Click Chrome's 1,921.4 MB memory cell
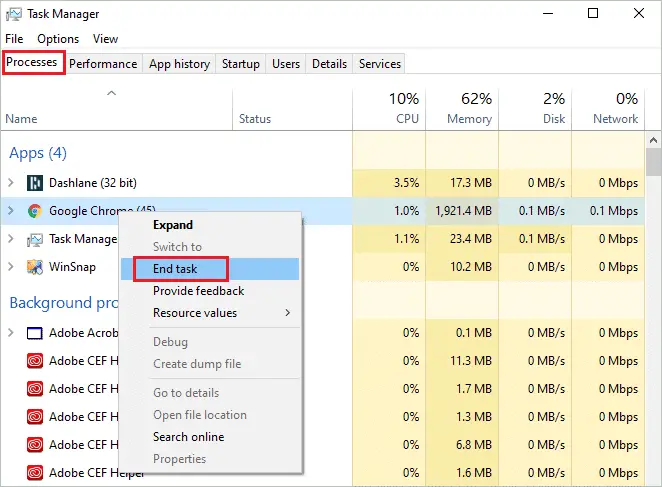This screenshot has width=662, height=487. [x=462, y=211]
